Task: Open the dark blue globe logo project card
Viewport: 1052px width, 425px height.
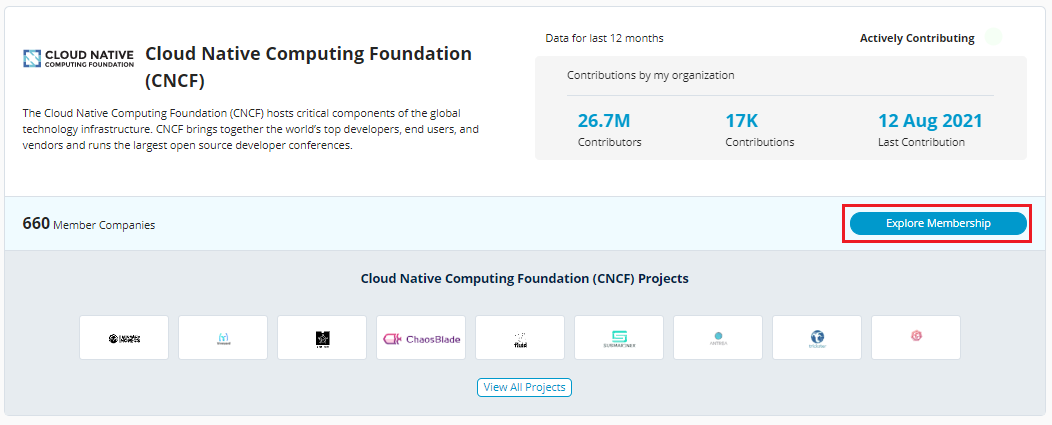Action: click(817, 338)
